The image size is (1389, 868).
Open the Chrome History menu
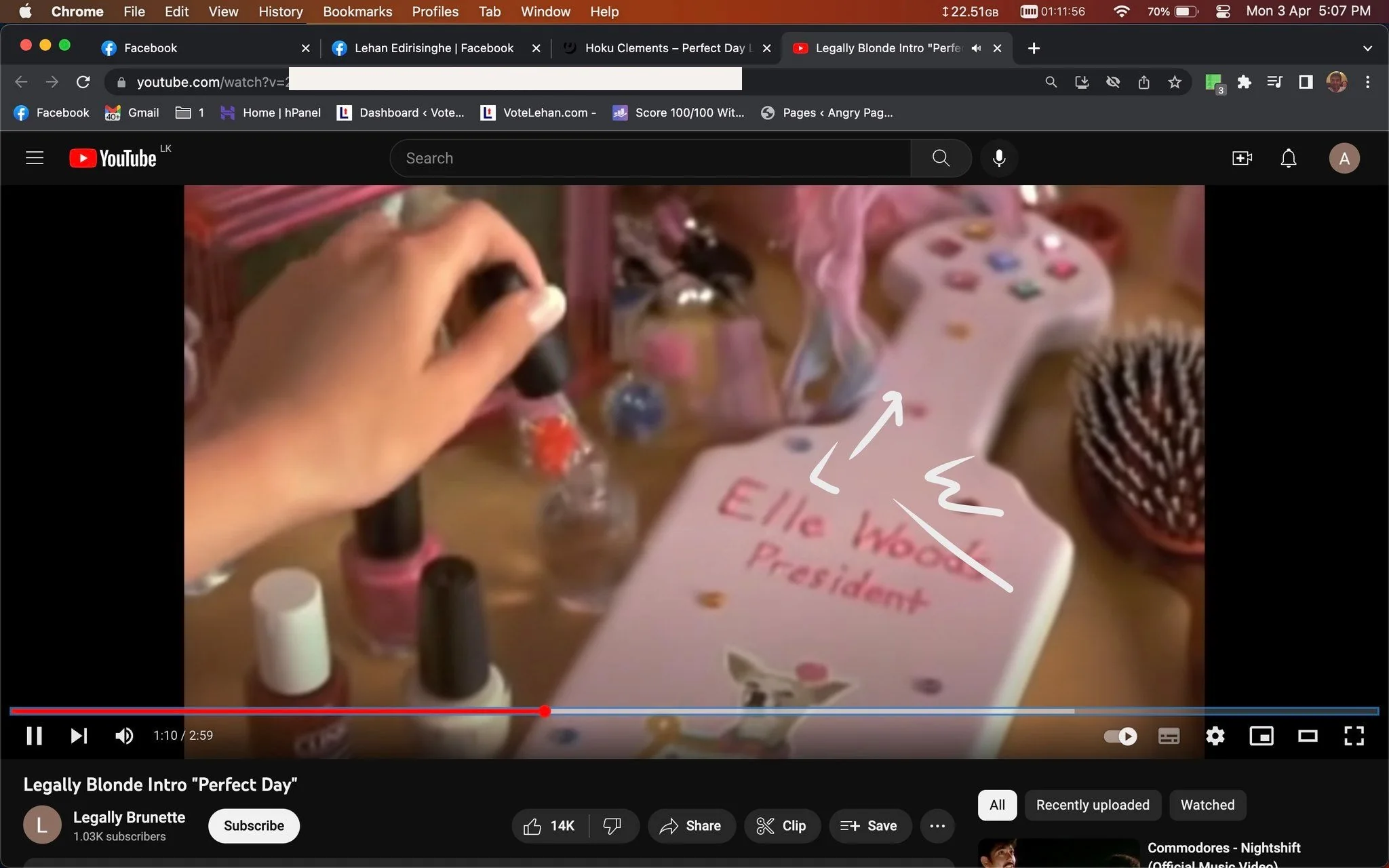click(280, 12)
